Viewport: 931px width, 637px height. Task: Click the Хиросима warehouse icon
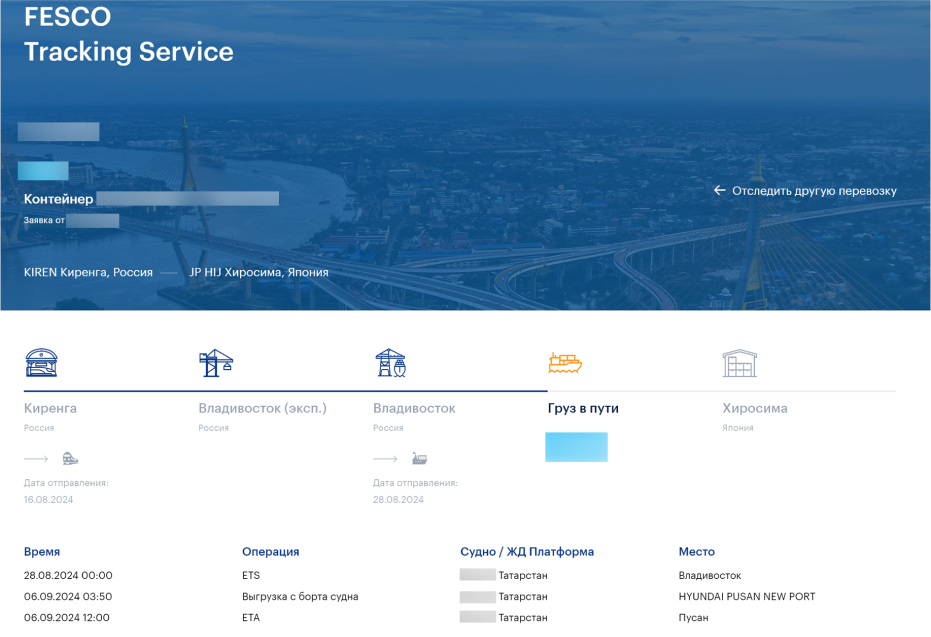pyautogui.click(x=739, y=363)
